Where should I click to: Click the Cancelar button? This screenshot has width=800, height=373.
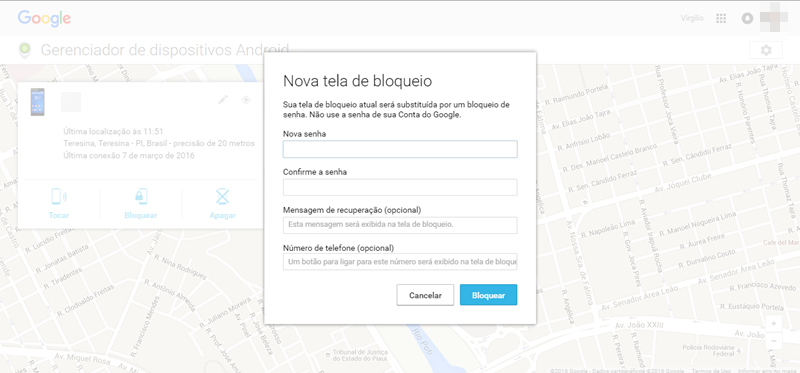coord(425,295)
